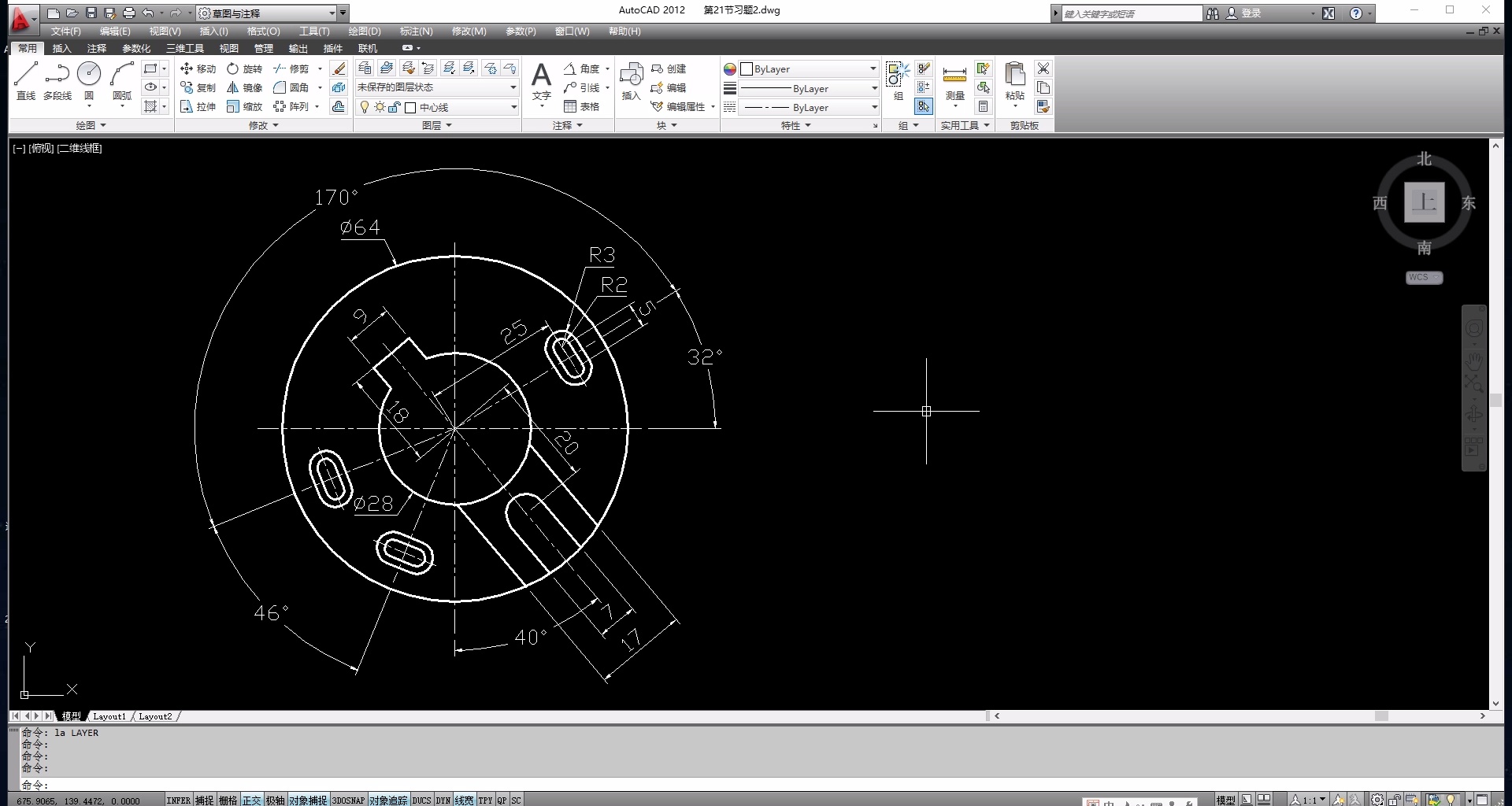The width and height of the screenshot is (1512, 806).
Task: Open the Format (格式) menu
Action: coord(263,31)
